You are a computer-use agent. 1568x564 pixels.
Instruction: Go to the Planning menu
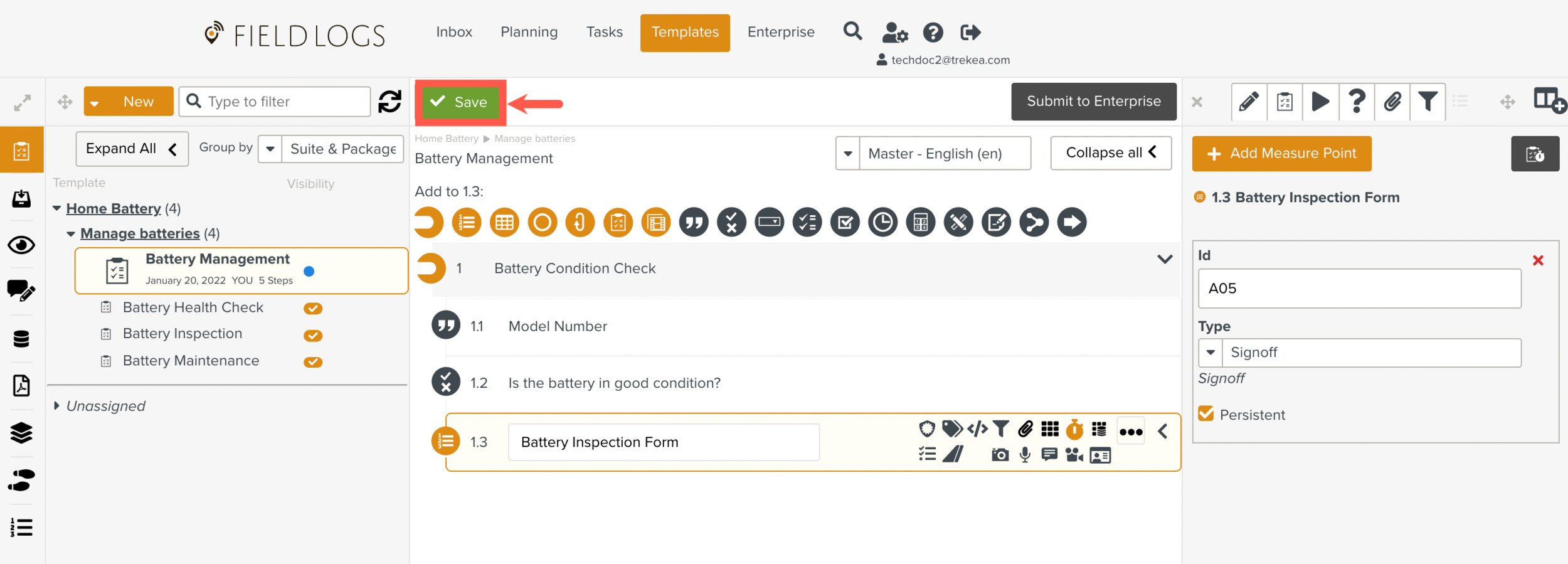point(529,33)
